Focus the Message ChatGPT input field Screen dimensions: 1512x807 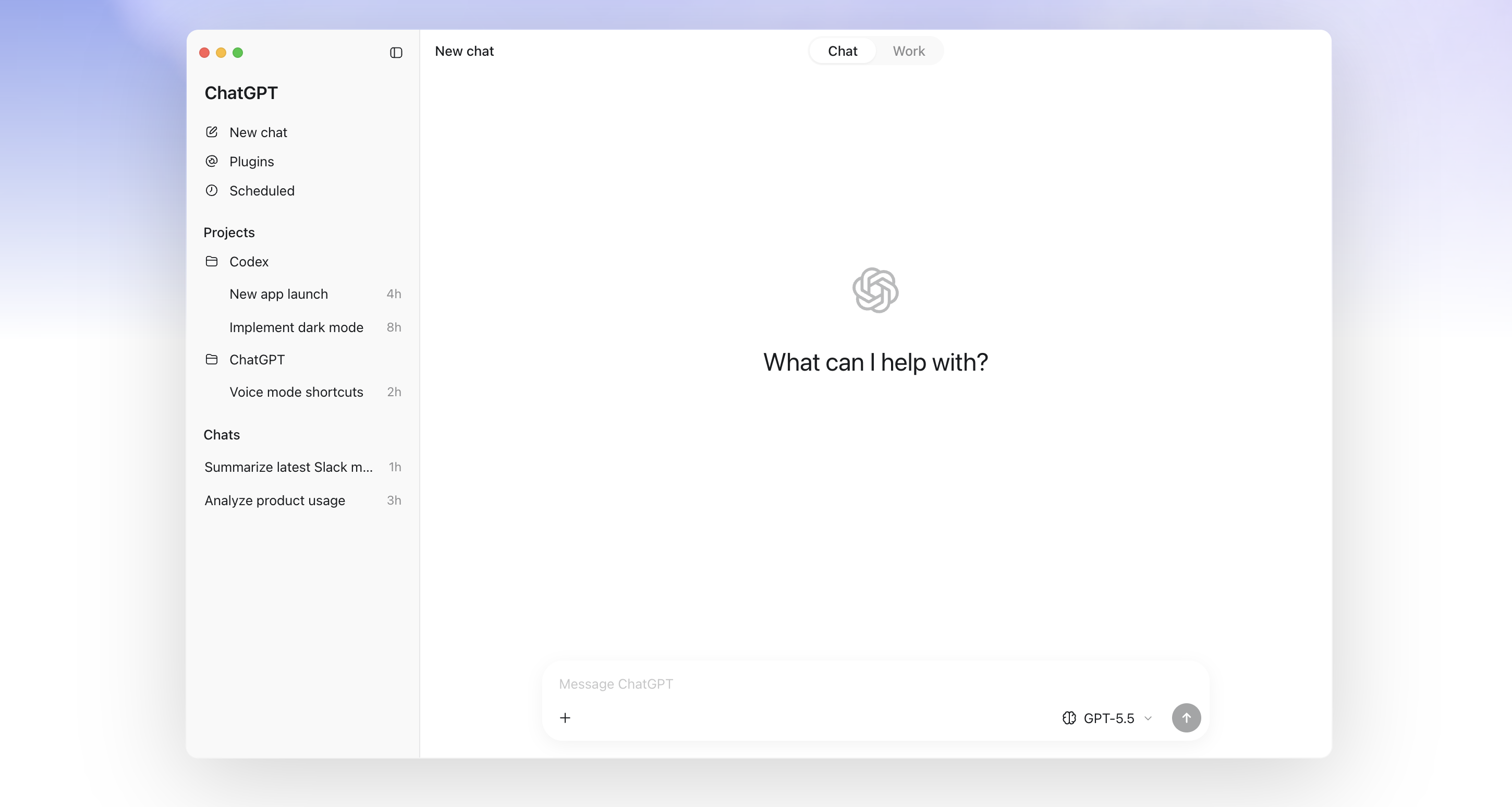tap(874, 684)
